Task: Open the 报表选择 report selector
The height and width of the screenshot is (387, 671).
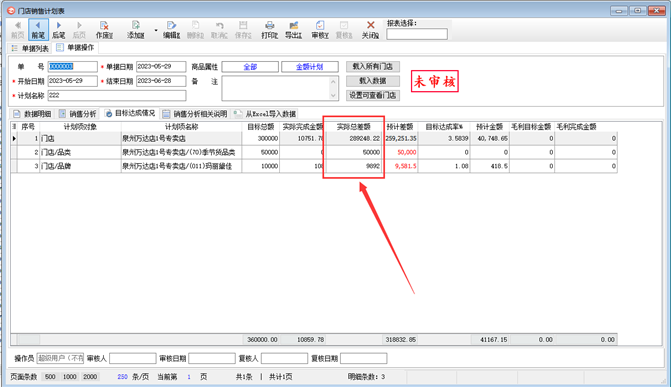Action: coord(417,34)
